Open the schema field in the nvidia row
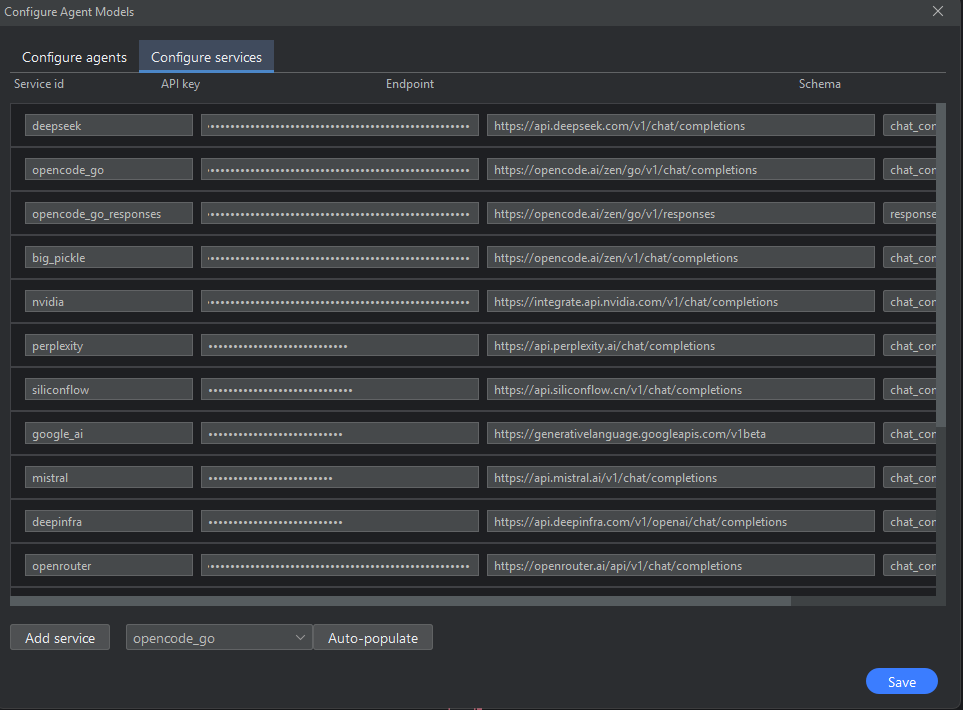This screenshot has height=710, width=963. 910,302
